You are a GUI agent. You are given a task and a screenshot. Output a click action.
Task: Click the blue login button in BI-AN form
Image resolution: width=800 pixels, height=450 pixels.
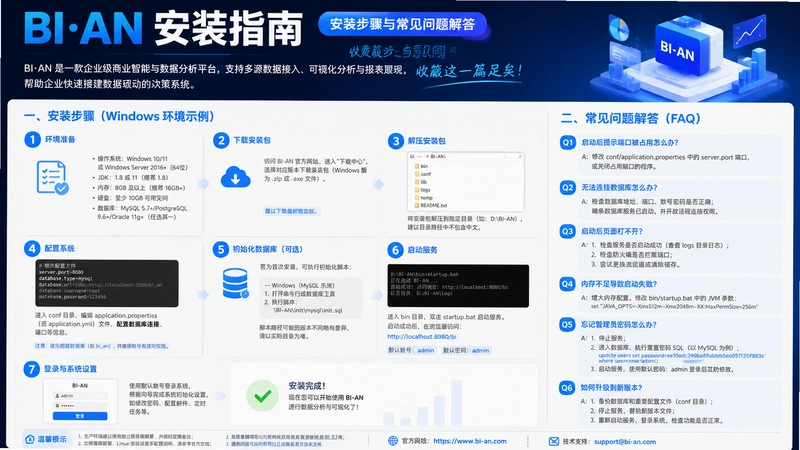pyautogui.click(x=80, y=416)
